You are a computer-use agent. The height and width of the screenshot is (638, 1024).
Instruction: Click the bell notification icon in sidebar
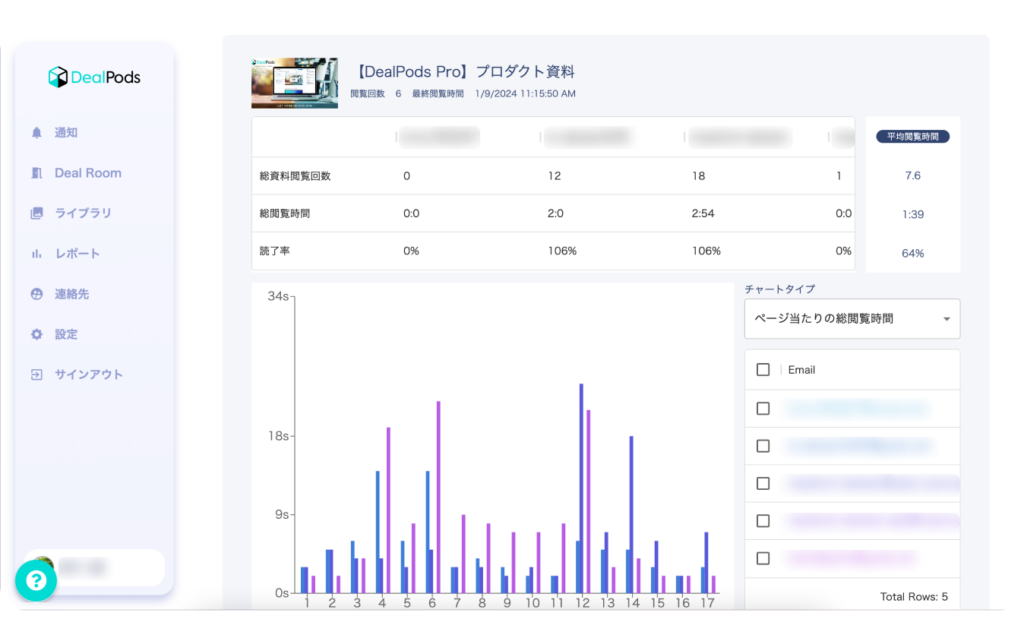37,132
